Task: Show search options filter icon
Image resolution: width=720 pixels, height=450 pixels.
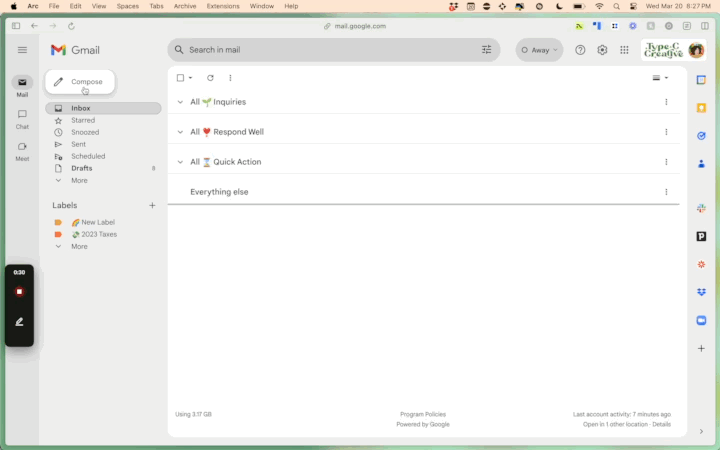Action: pos(486,50)
